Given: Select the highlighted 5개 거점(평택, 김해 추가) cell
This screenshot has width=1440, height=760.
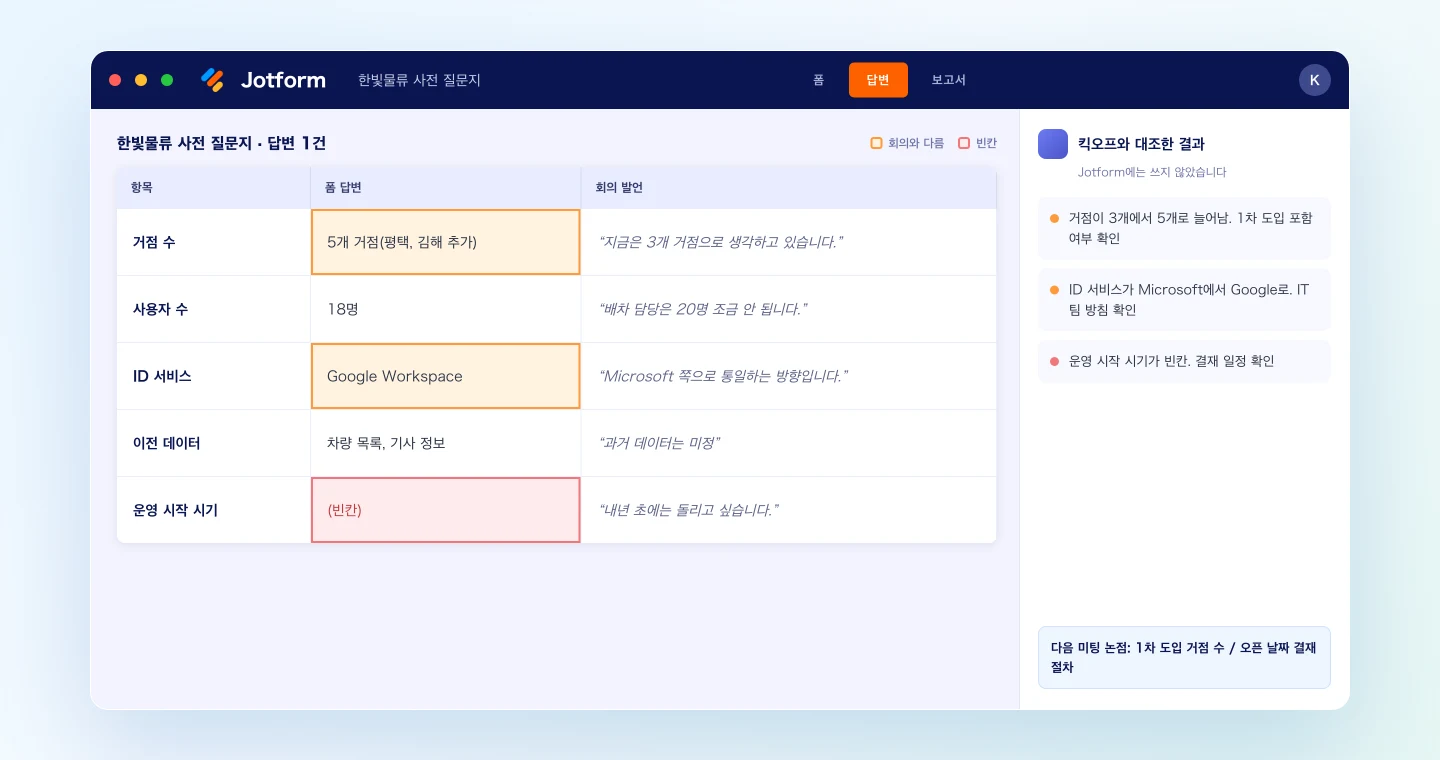Looking at the screenshot, I should coord(446,242).
